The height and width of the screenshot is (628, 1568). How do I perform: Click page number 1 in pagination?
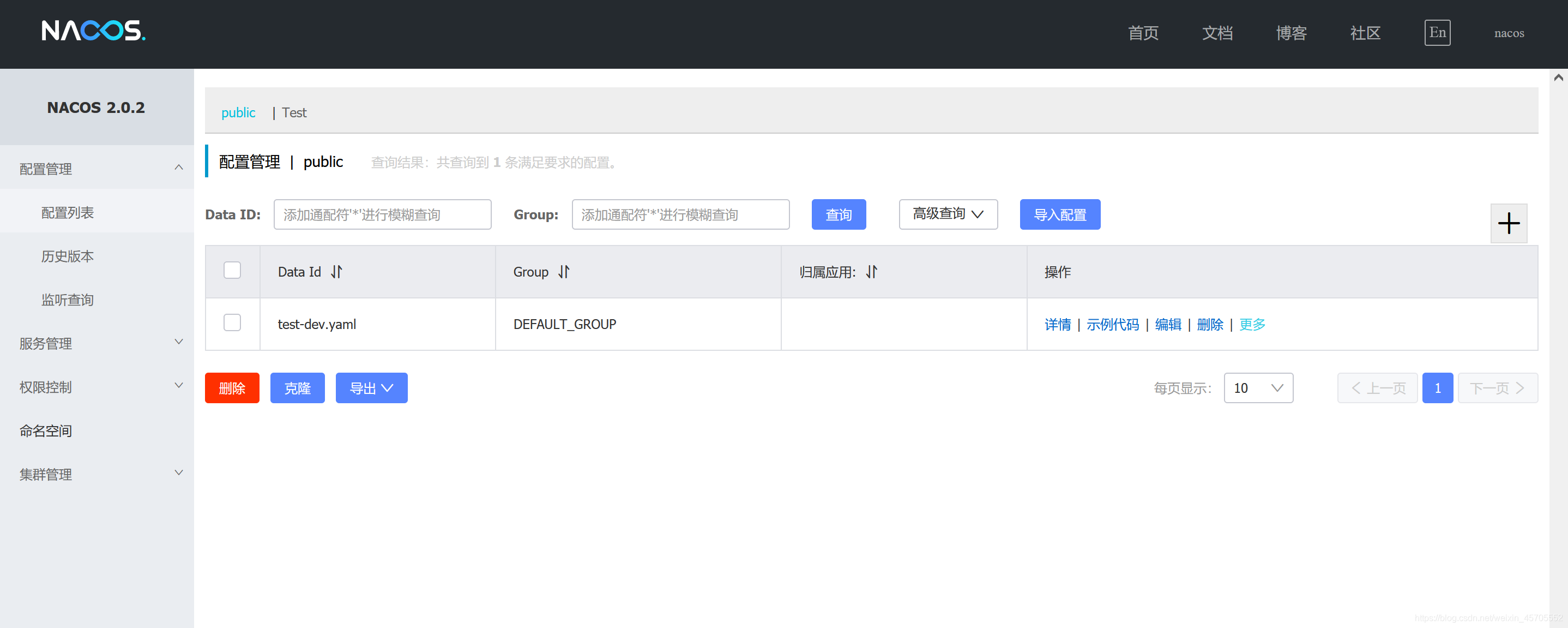click(x=1437, y=388)
